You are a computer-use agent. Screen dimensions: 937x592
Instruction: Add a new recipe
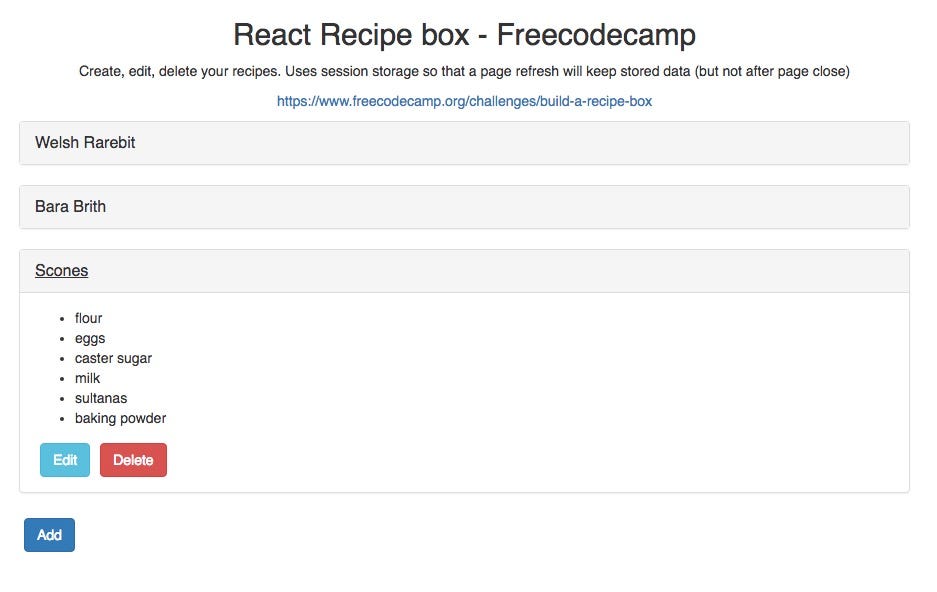point(49,535)
